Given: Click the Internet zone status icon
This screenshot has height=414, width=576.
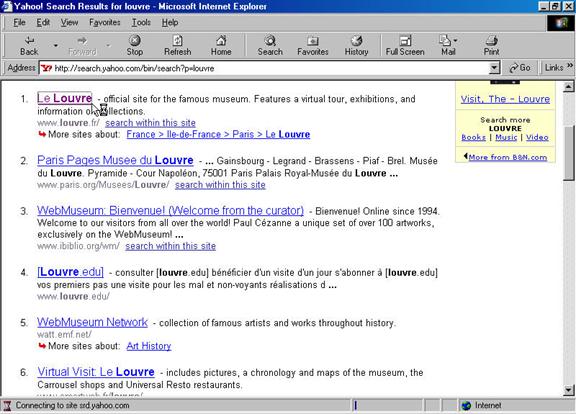Looking at the screenshot, I should (466, 406).
